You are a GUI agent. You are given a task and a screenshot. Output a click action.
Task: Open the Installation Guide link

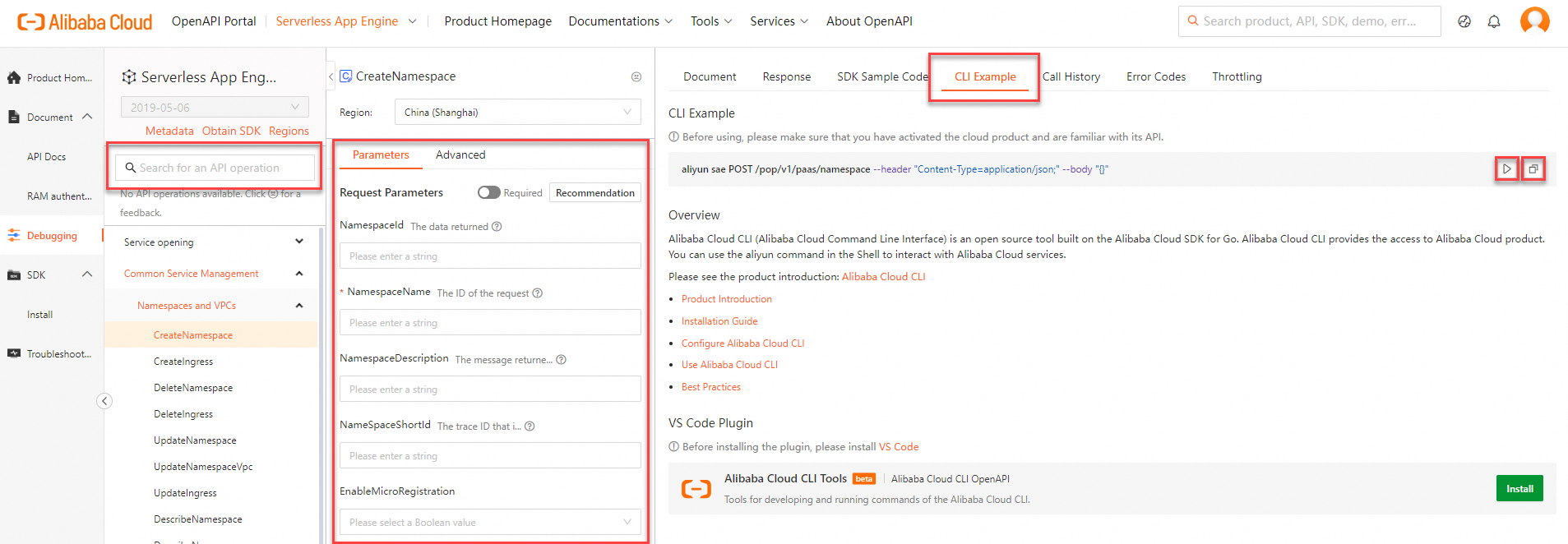(719, 321)
